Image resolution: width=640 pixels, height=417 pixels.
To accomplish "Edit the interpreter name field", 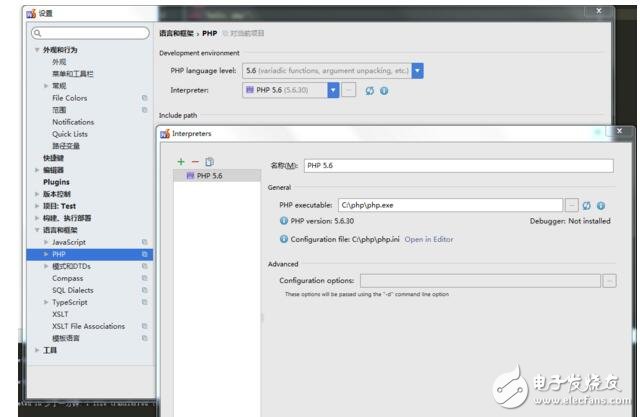I will [458, 166].
